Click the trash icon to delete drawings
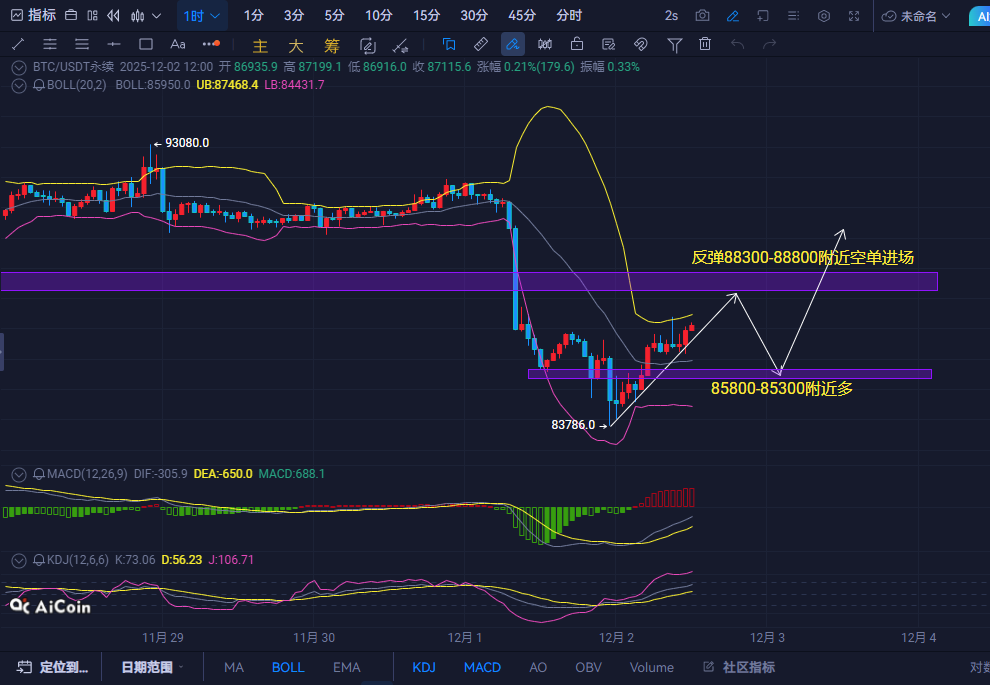The image size is (990, 685). 705,44
